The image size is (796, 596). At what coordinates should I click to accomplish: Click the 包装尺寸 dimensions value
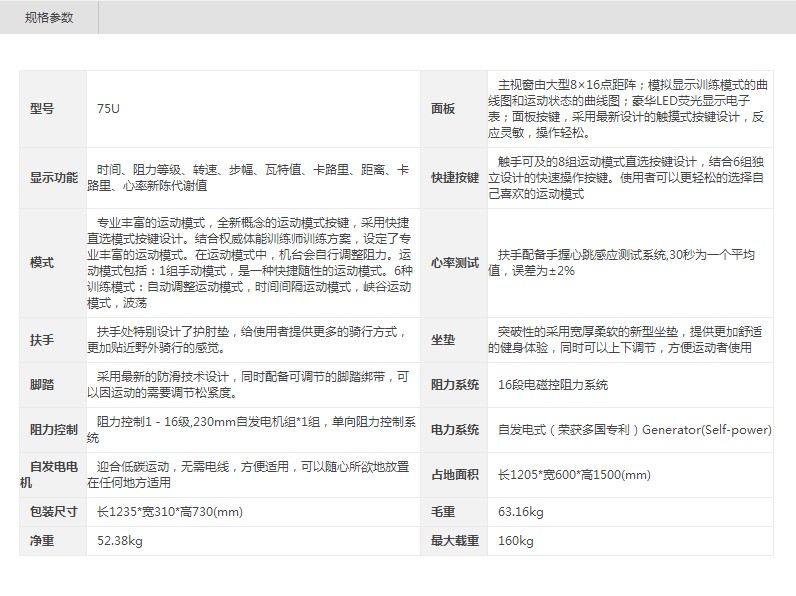(170, 512)
